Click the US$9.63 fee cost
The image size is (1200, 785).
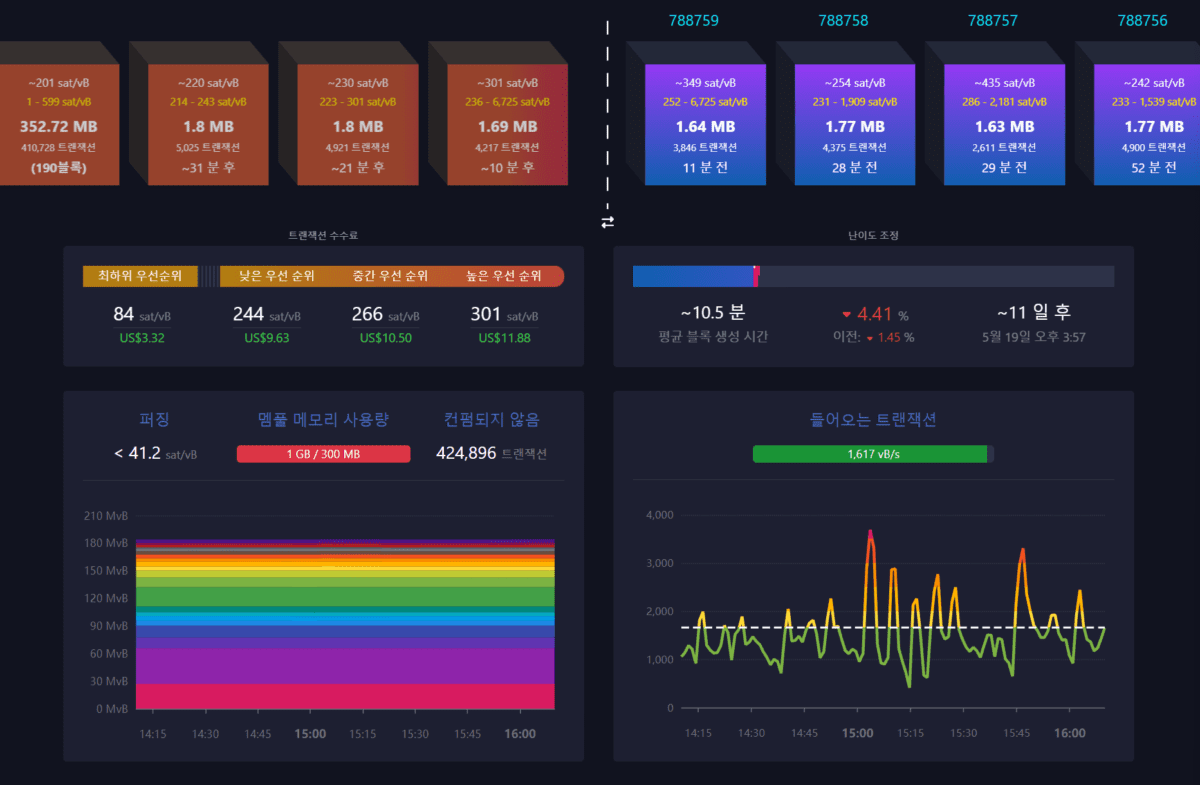click(266, 338)
